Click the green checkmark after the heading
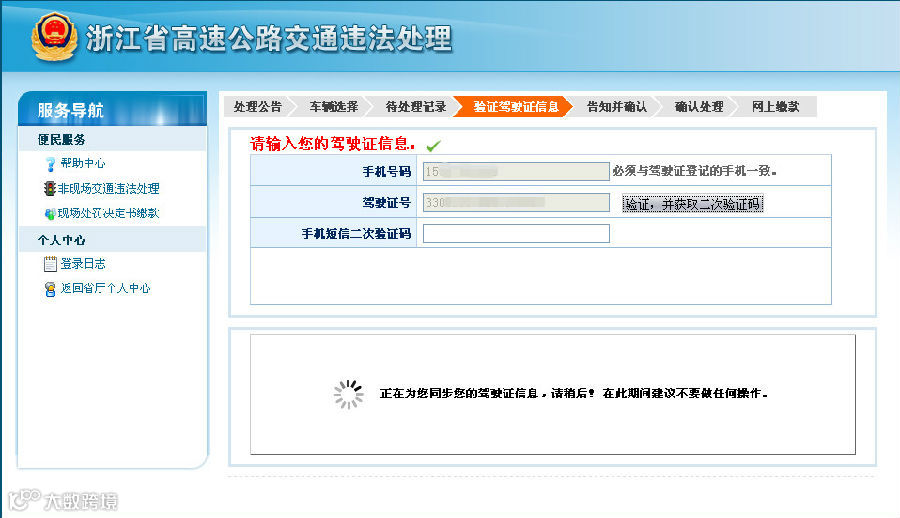 pos(434,146)
